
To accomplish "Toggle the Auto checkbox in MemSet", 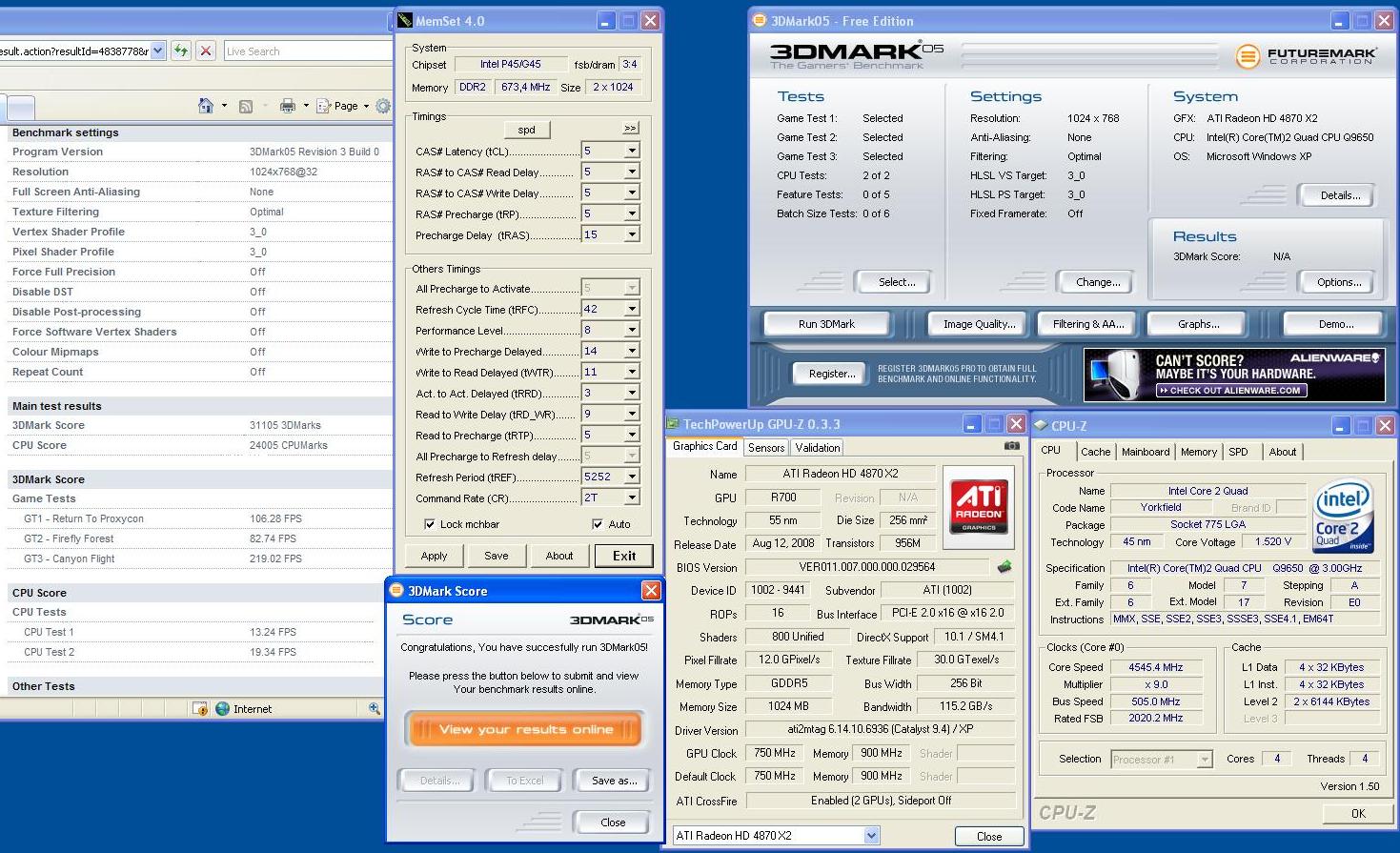I will point(598,524).
